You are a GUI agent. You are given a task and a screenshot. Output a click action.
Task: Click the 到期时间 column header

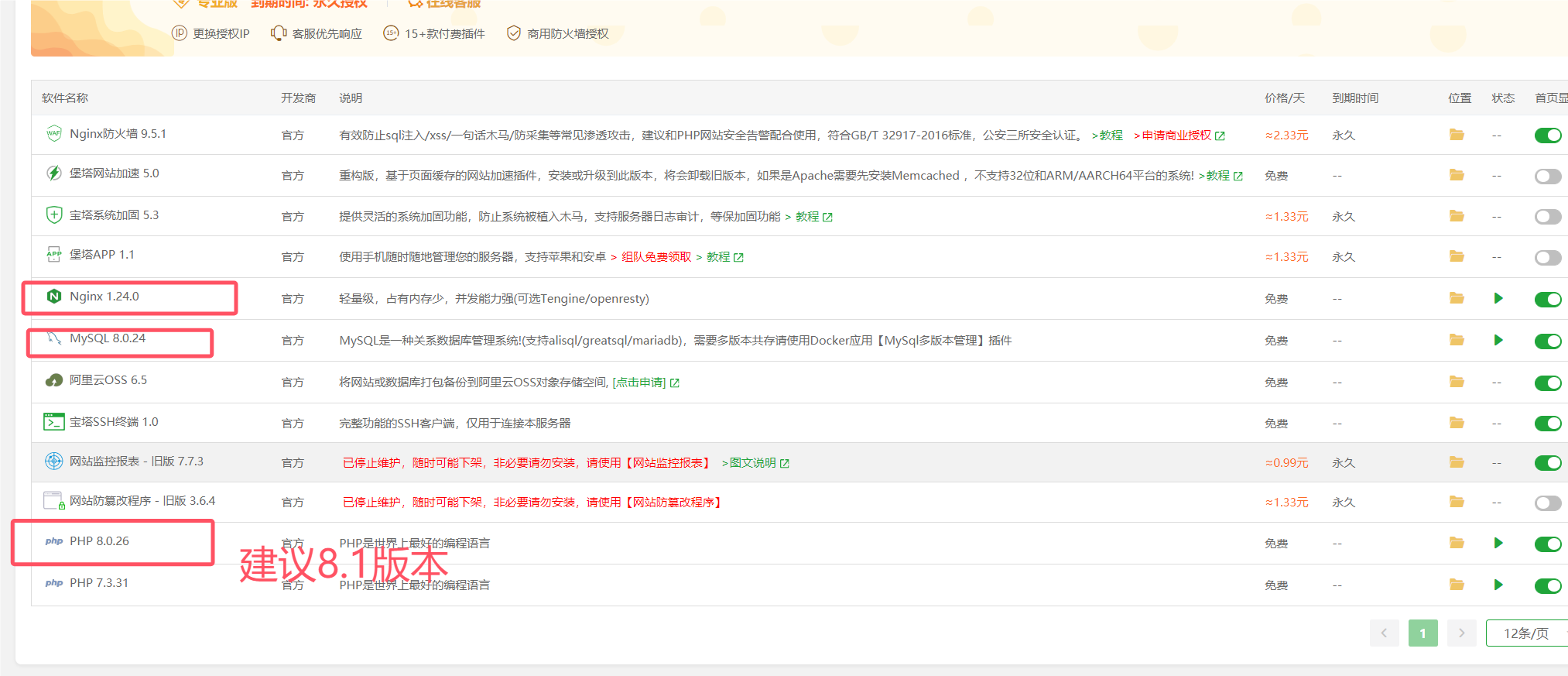[x=1355, y=98]
